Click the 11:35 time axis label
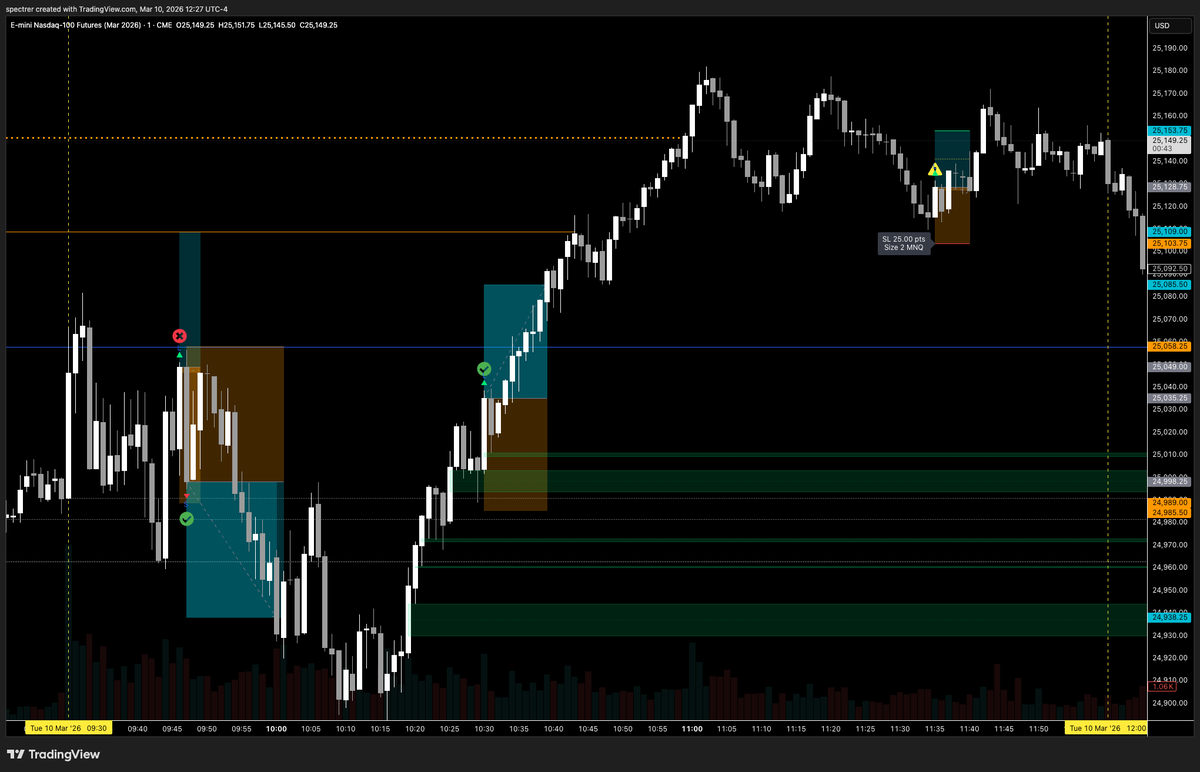Image resolution: width=1200 pixels, height=772 pixels. 935,729
